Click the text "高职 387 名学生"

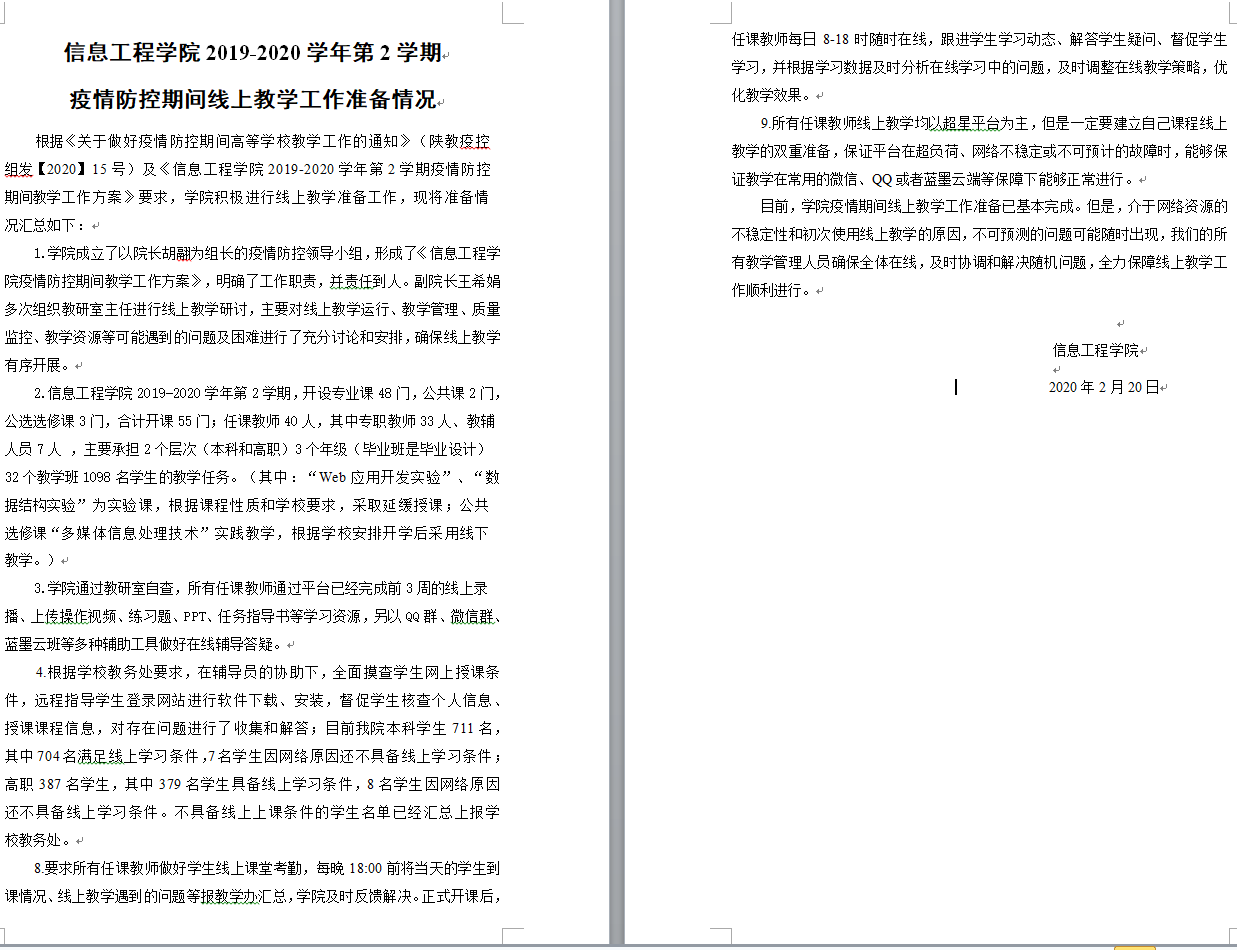(x=57, y=785)
